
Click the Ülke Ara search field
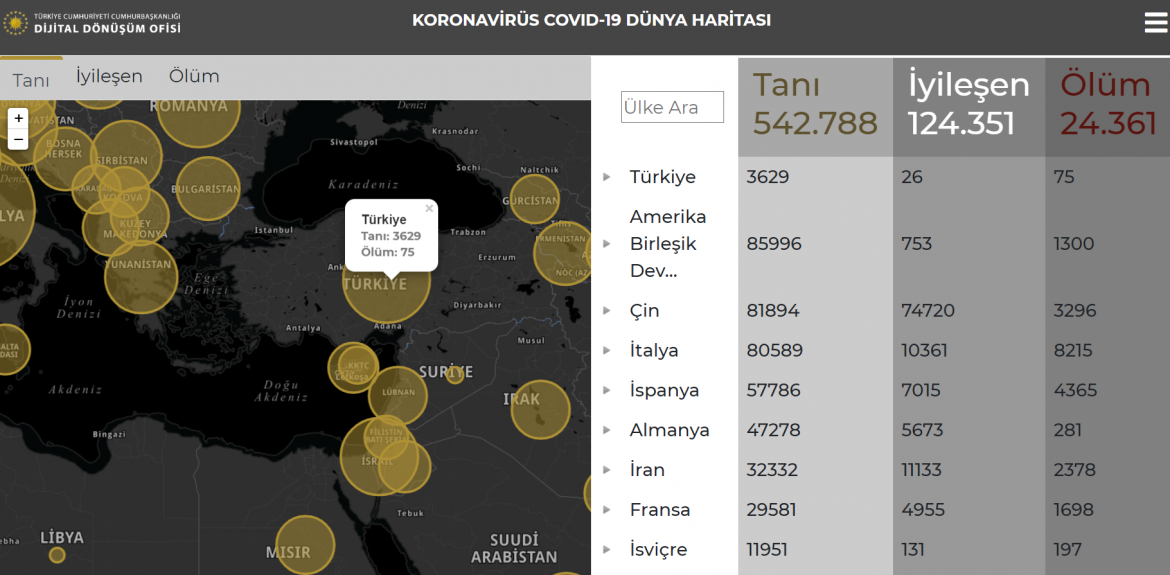pos(672,107)
